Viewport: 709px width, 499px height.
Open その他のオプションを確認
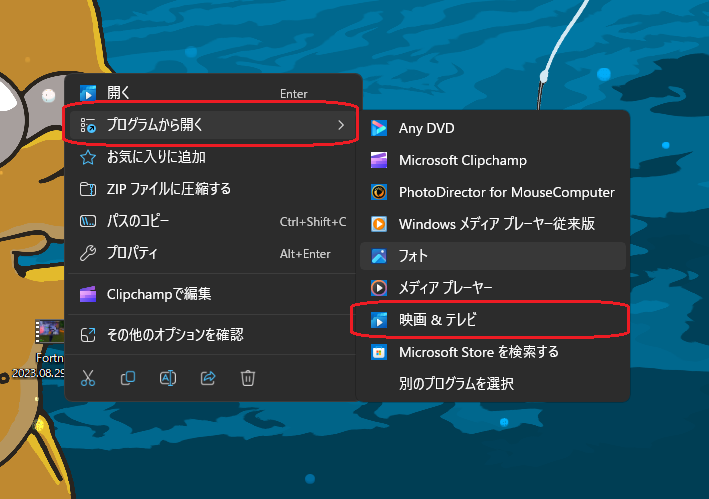click(213, 335)
